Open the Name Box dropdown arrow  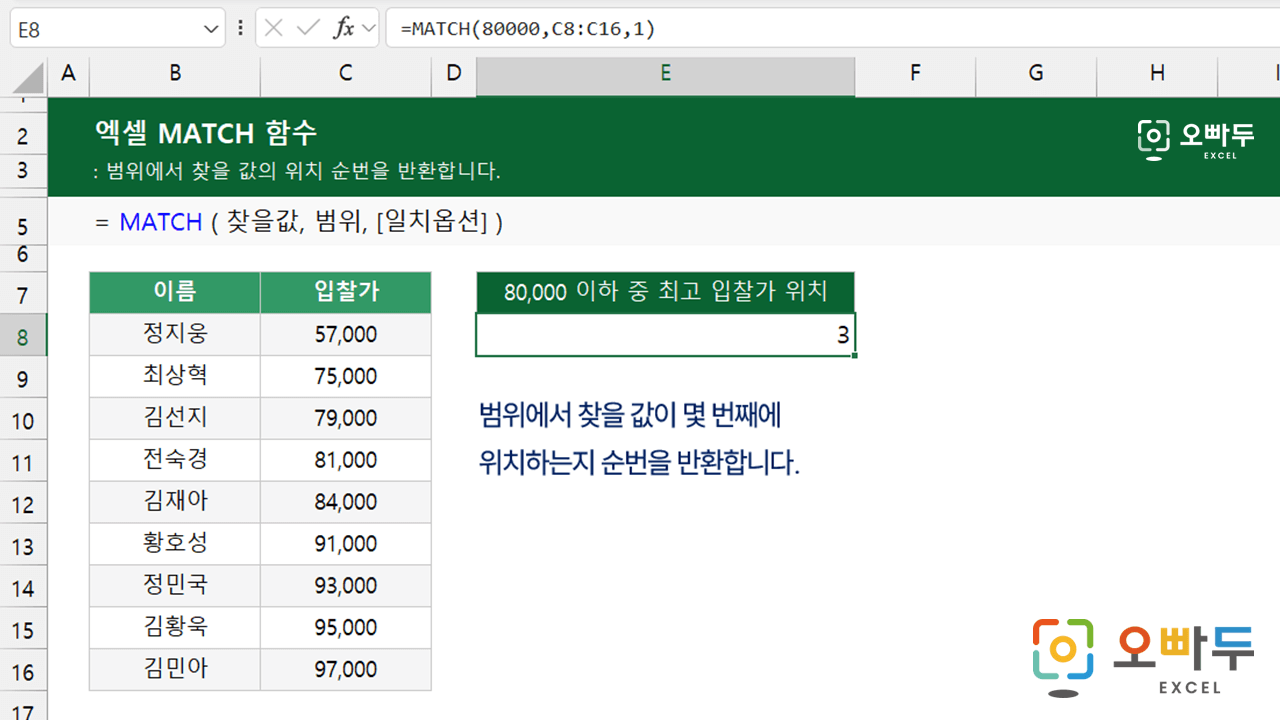pyautogui.click(x=211, y=29)
